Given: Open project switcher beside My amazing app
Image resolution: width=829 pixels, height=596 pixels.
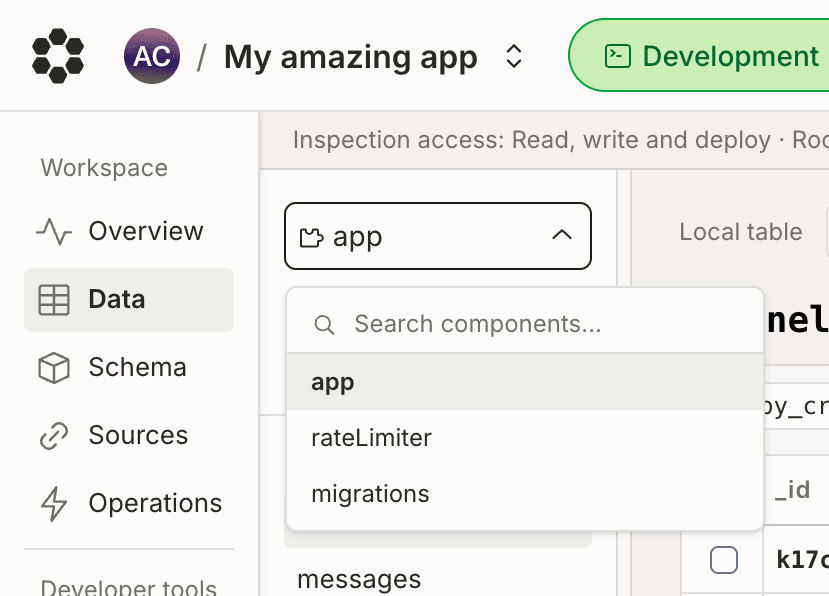Looking at the screenshot, I should (x=514, y=56).
